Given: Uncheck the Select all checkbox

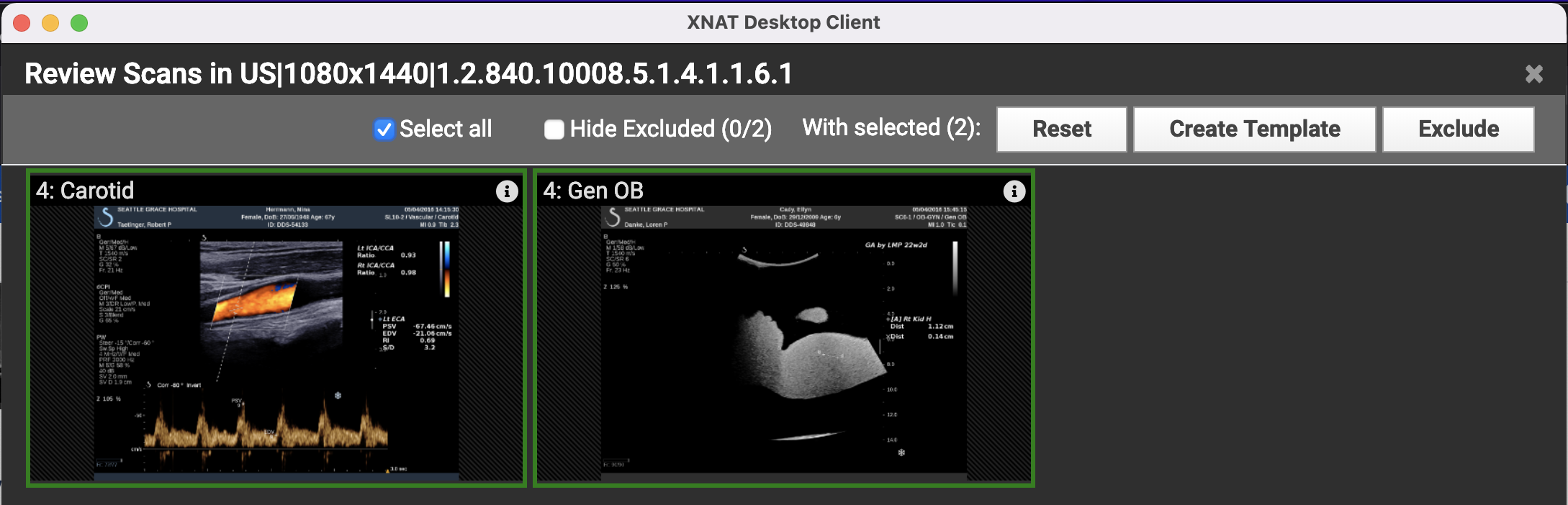Looking at the screenshot, I should pyautogui.click(x=384, y=129).
